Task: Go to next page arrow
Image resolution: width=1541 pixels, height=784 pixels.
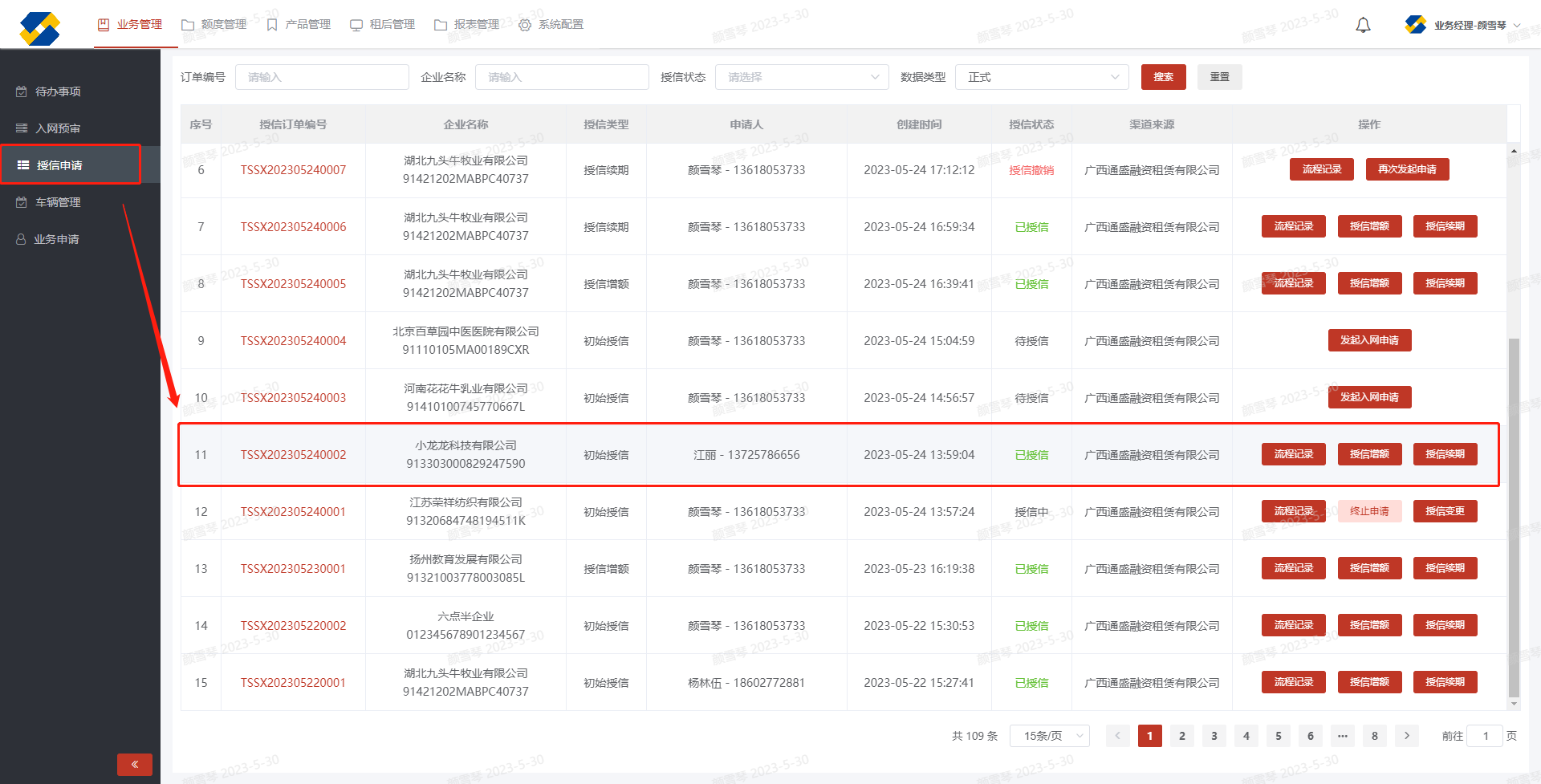Action: coord(1406,736)
